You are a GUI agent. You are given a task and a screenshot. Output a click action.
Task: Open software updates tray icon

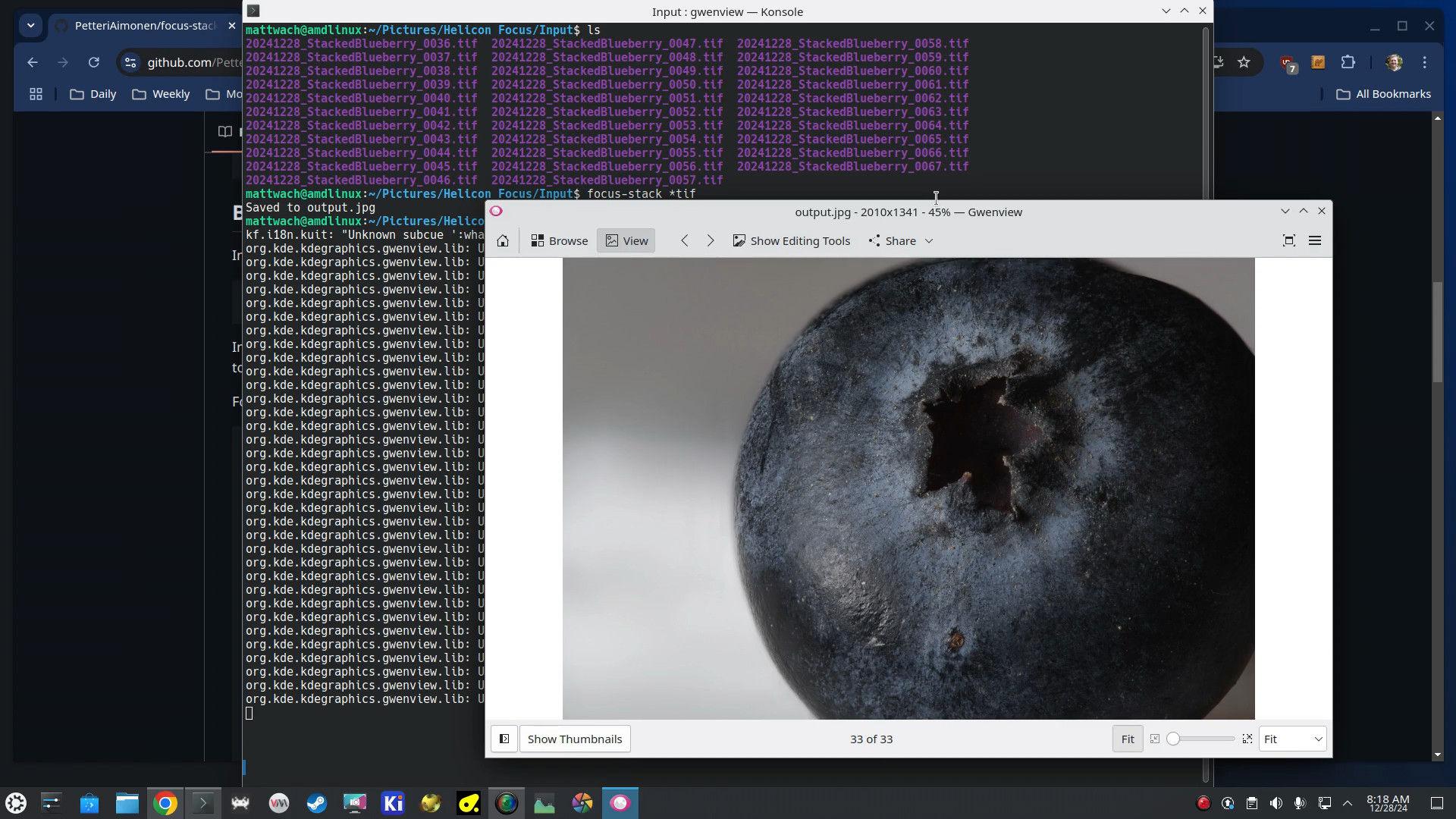tap(1228, 803)
